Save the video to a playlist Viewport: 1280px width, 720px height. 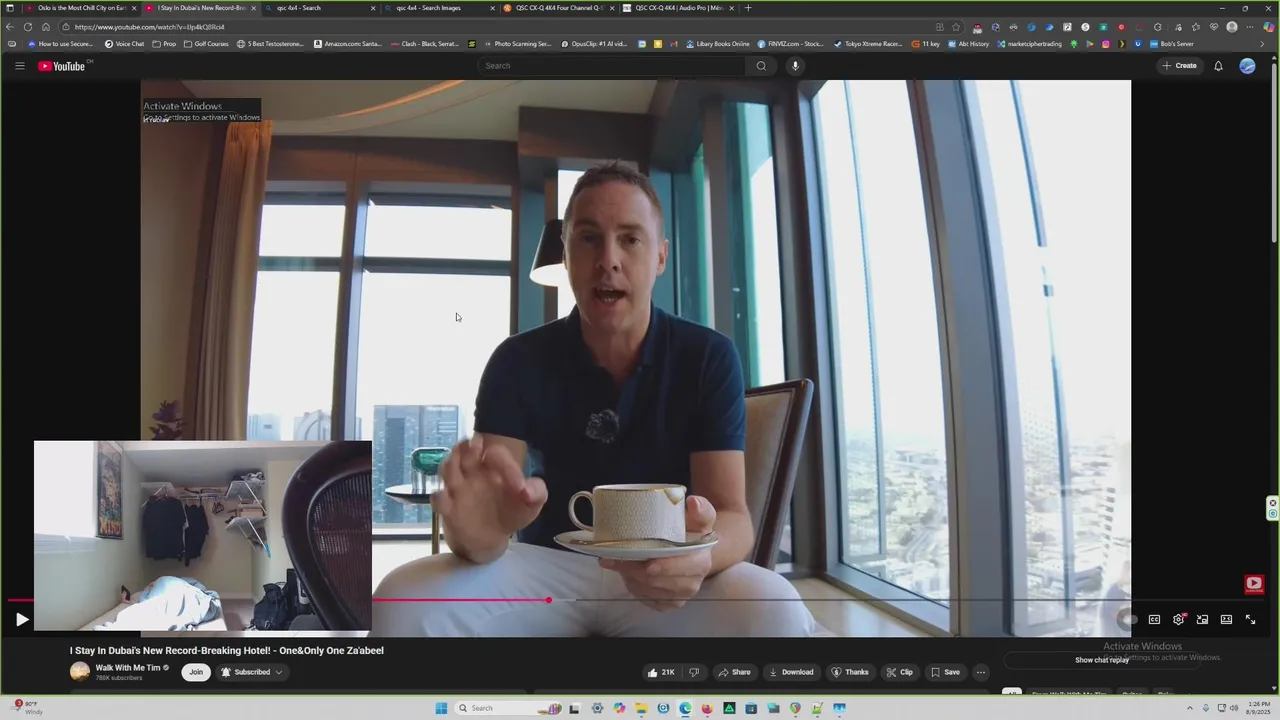(x=945, y=672)
